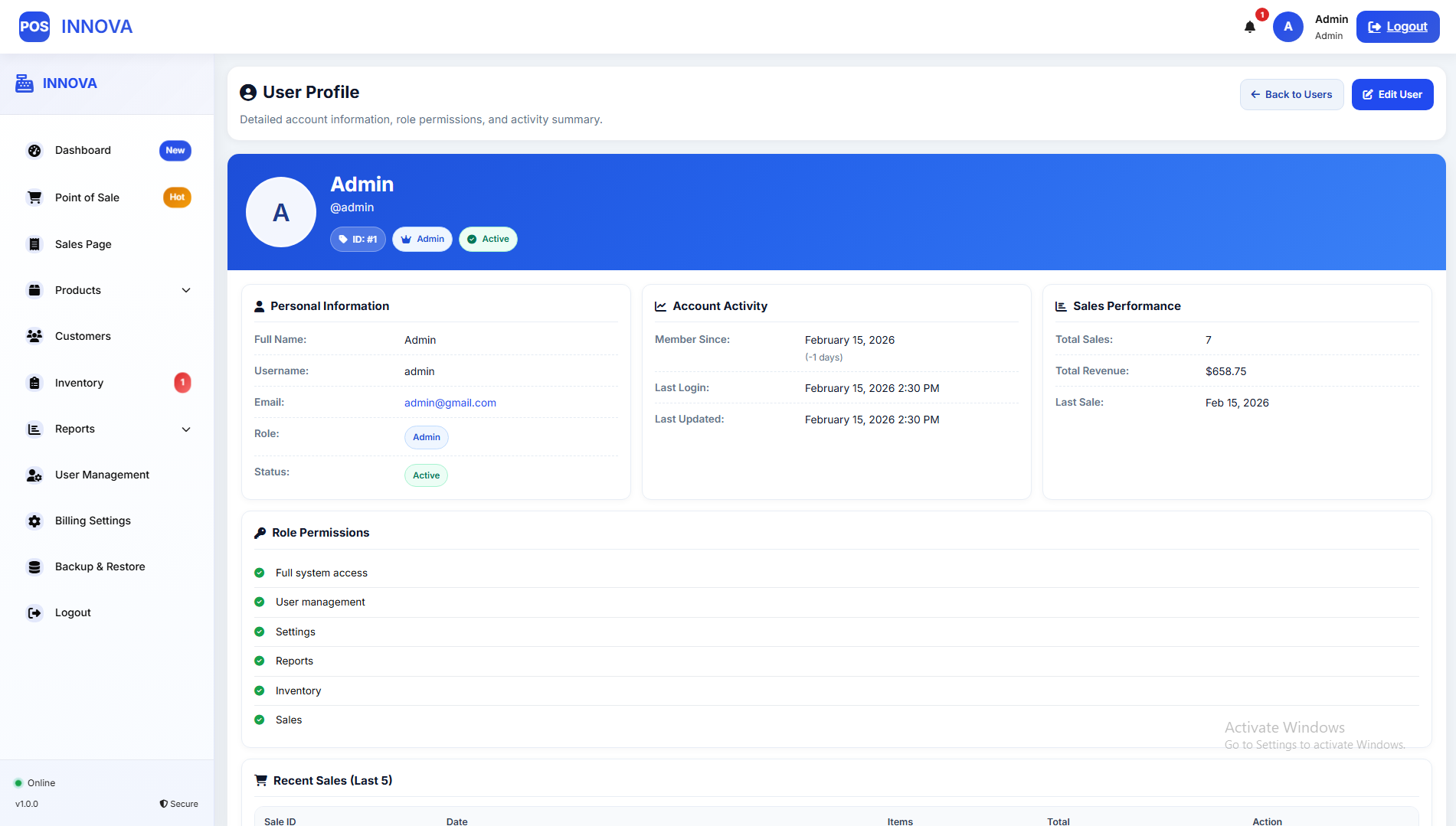
Task: Click the User Management icon in sidebar
Action: (x=34, y=475)
